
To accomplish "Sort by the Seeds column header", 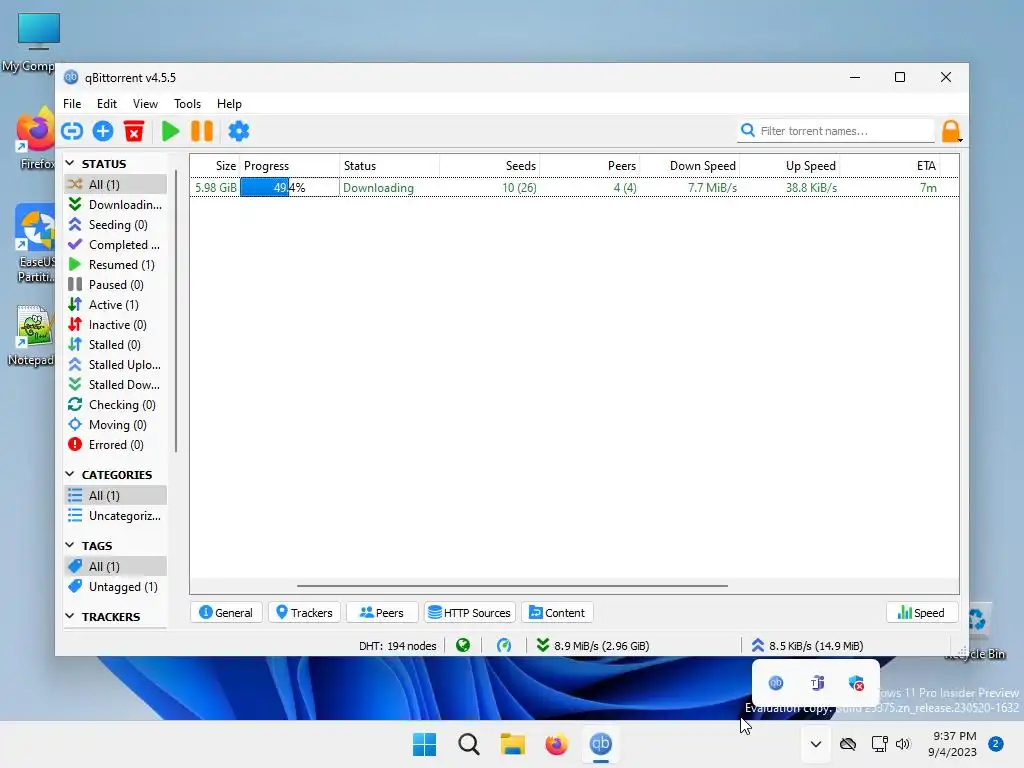I will click(490, 166).
